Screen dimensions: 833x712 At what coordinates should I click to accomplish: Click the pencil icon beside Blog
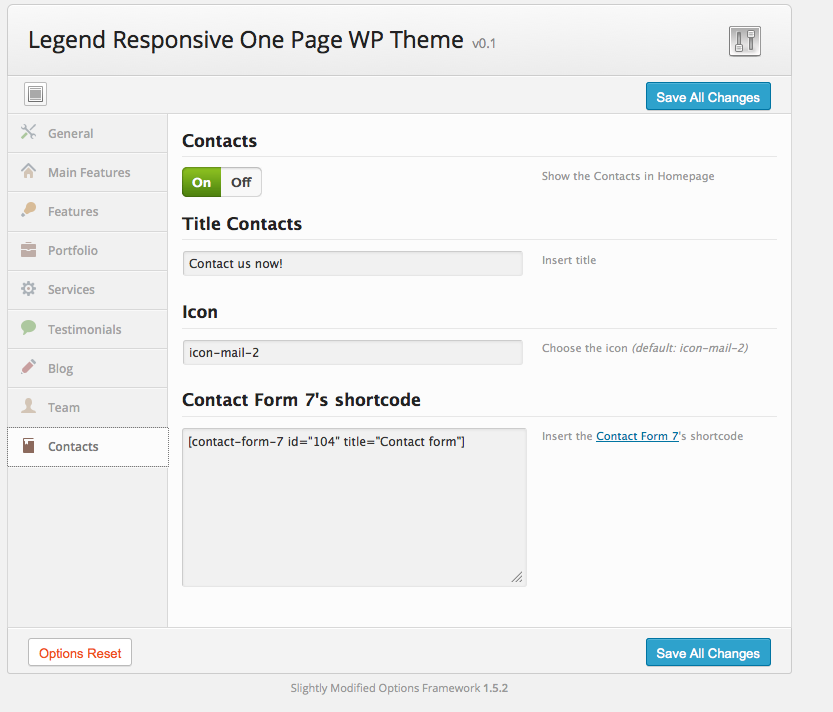click(28, 367)
